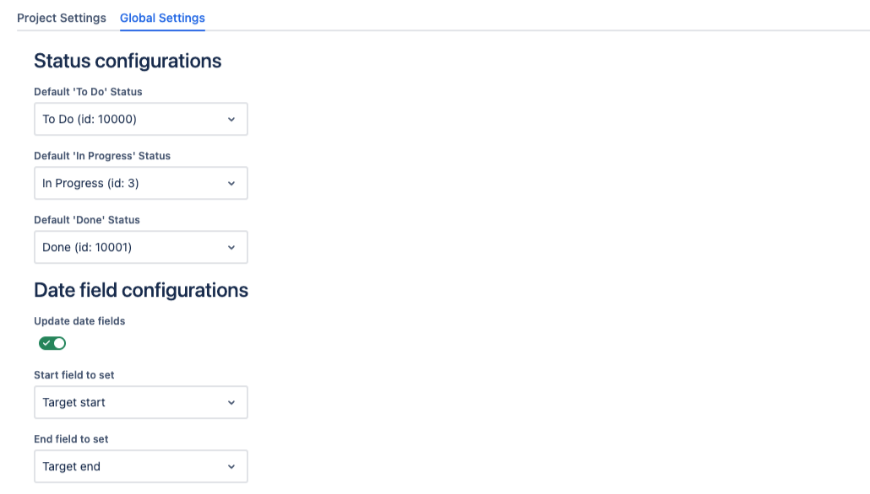Image resolution: width=870 pixels, height=494 pixels.
Task: Open the 'To Do (id: 10000)' combo box
Action: pyautogui.click(x=140, y=119)
